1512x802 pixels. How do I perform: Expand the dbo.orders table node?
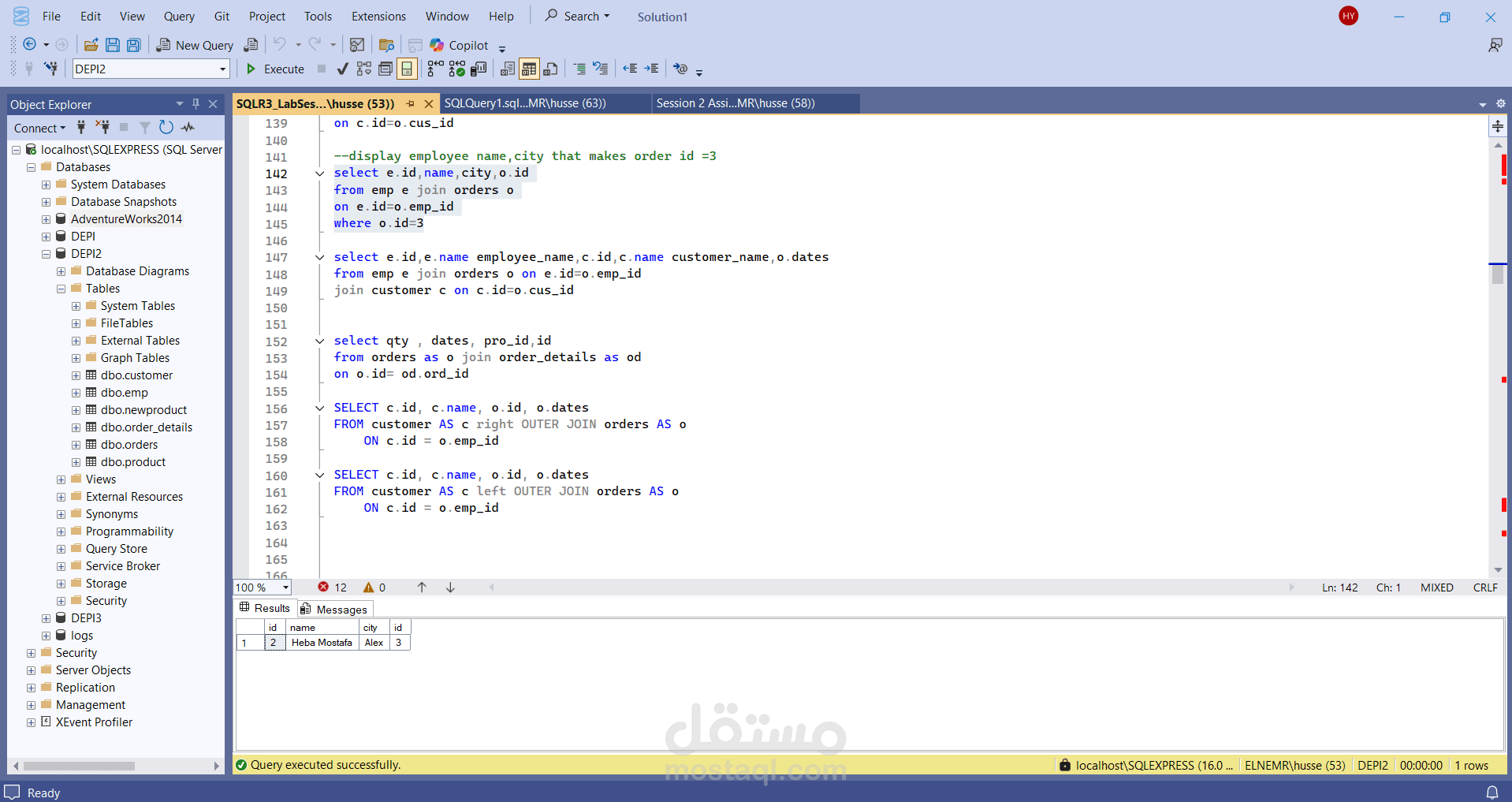[x=76, y=445]
